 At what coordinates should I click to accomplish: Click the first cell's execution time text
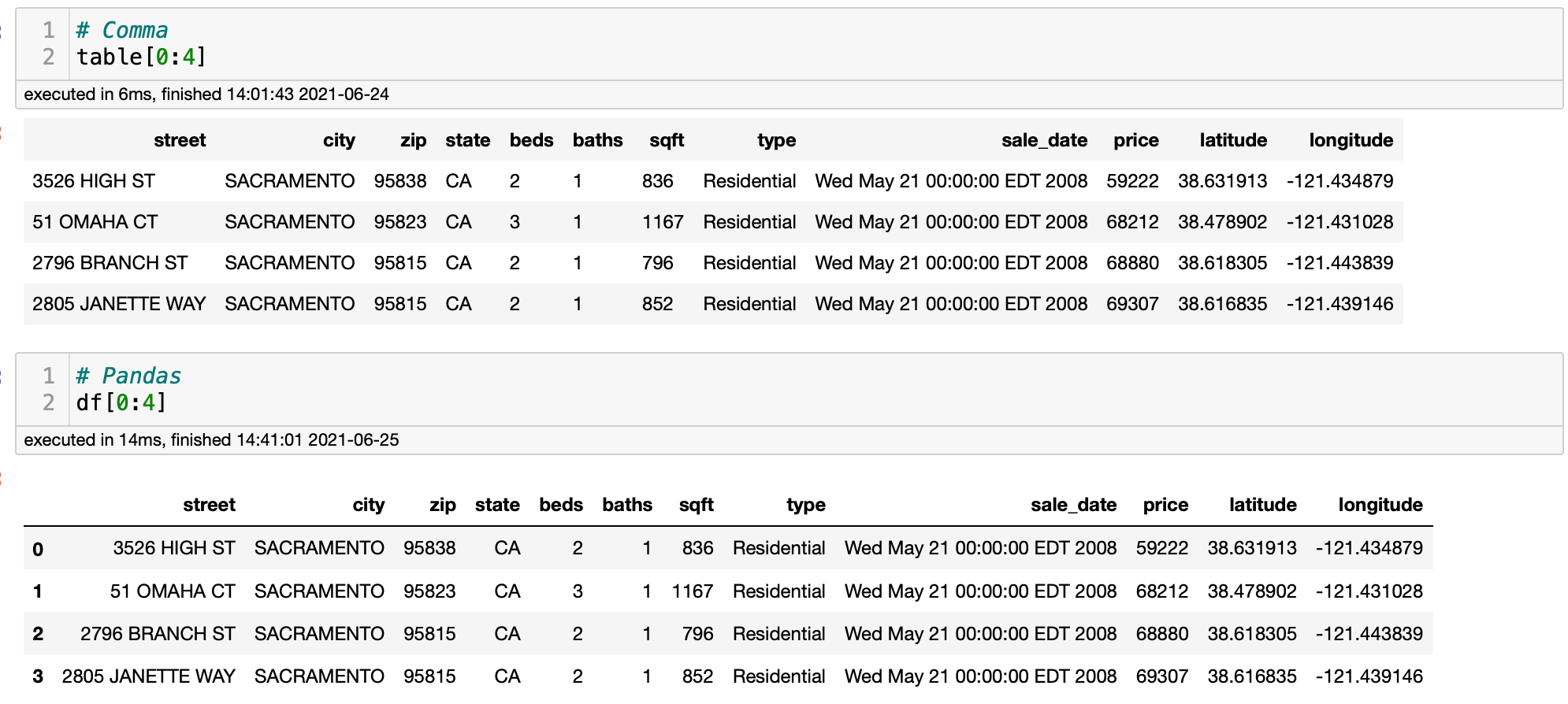pos(206,94)
